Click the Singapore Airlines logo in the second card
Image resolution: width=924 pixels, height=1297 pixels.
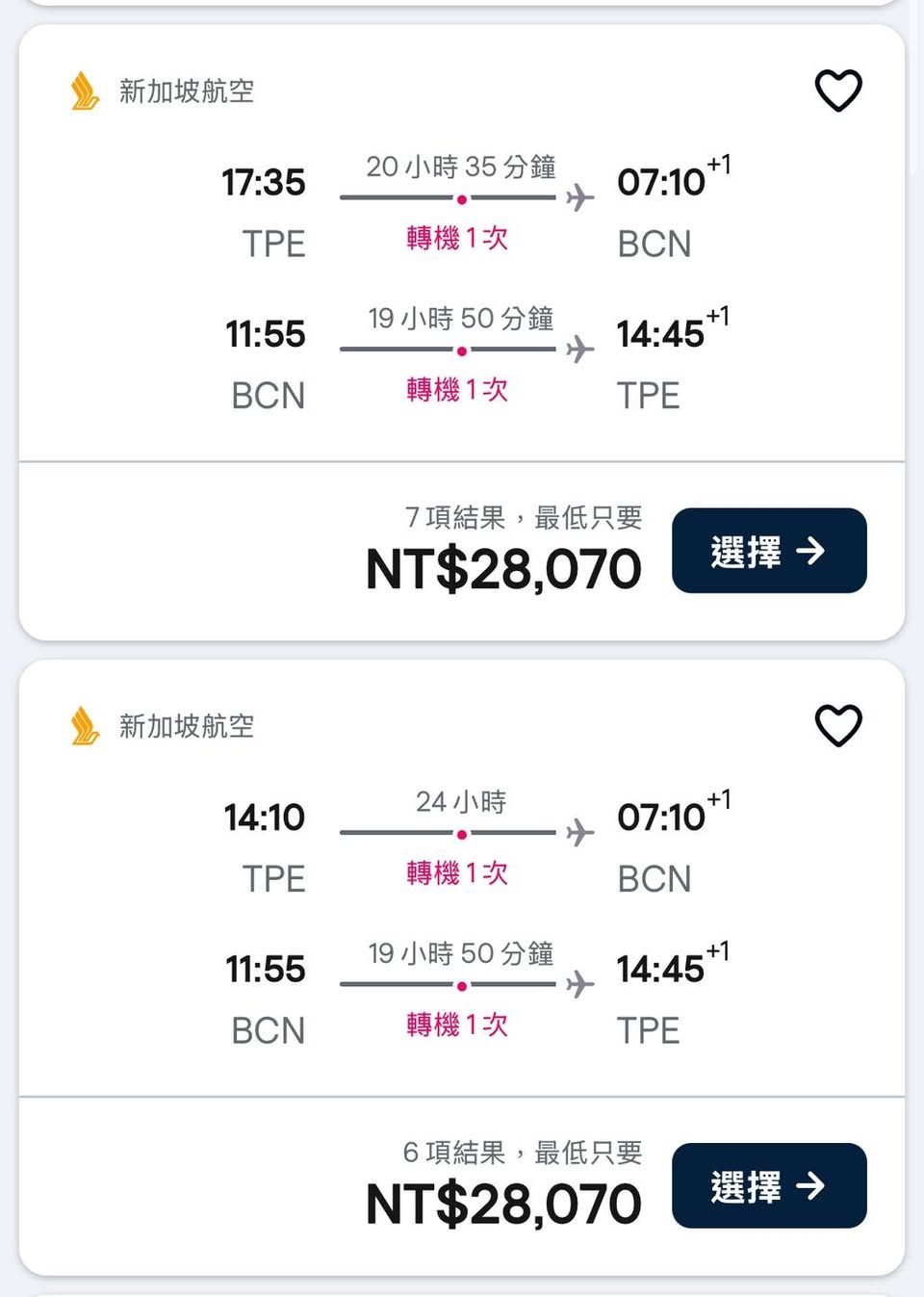tap(85, 726)
